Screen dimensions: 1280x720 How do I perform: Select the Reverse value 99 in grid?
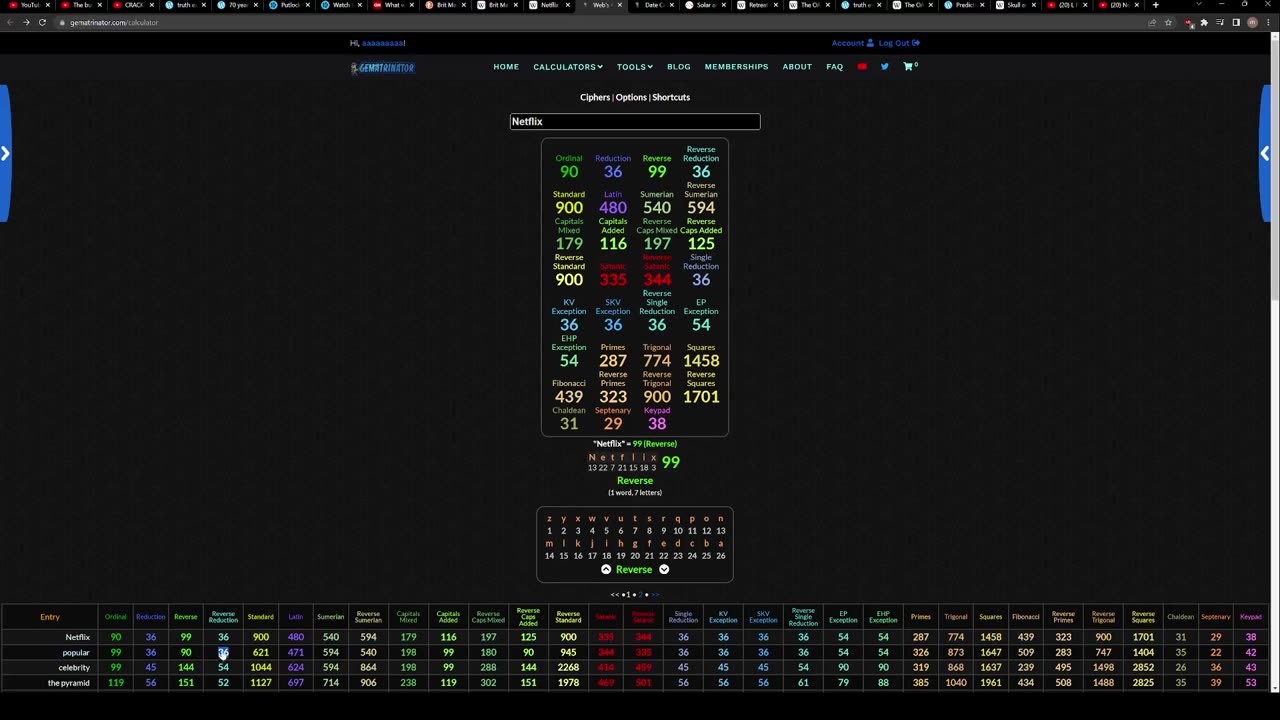click(x=657, y=172)
